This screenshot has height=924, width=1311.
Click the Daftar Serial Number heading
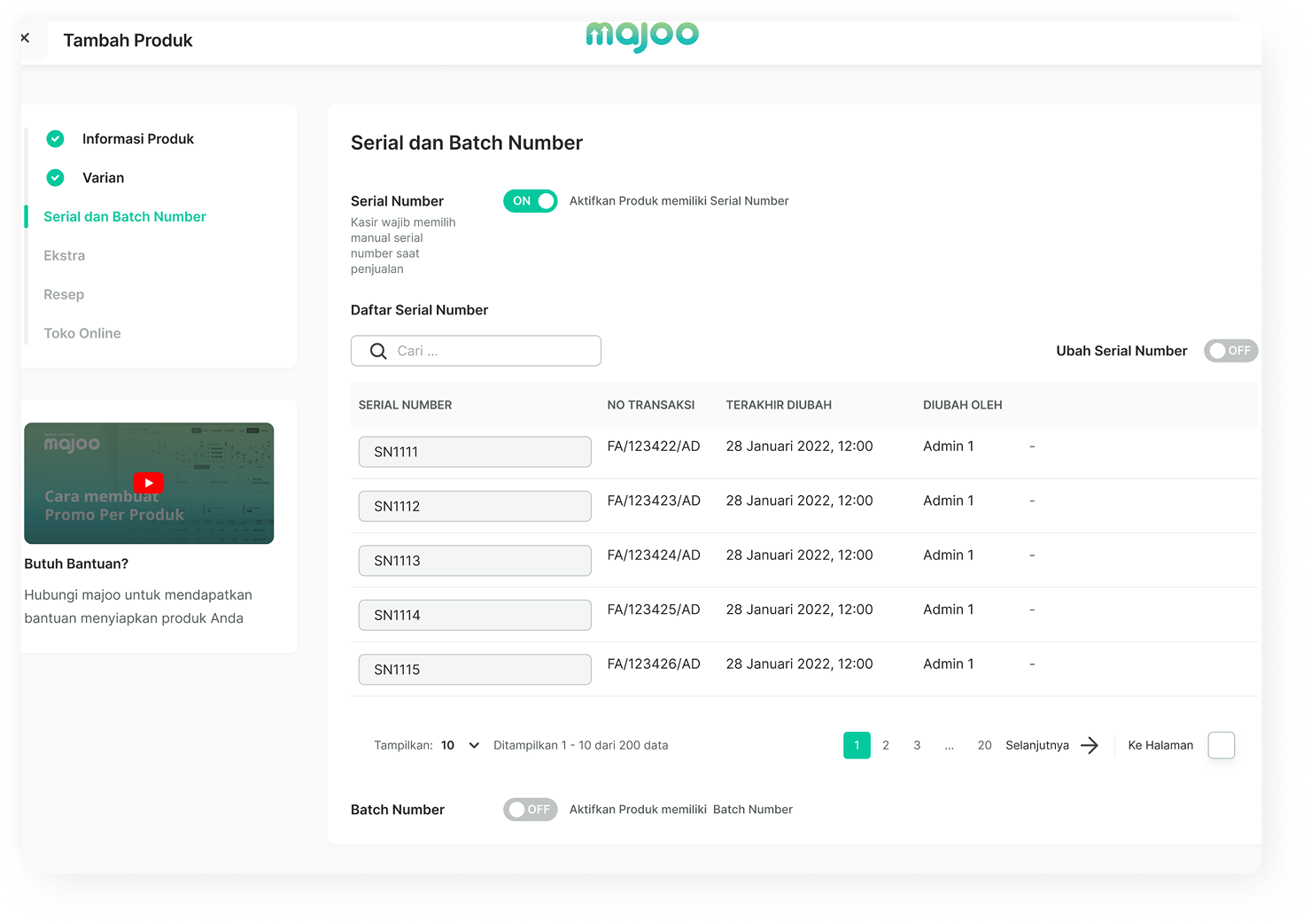tap(420, 310)
